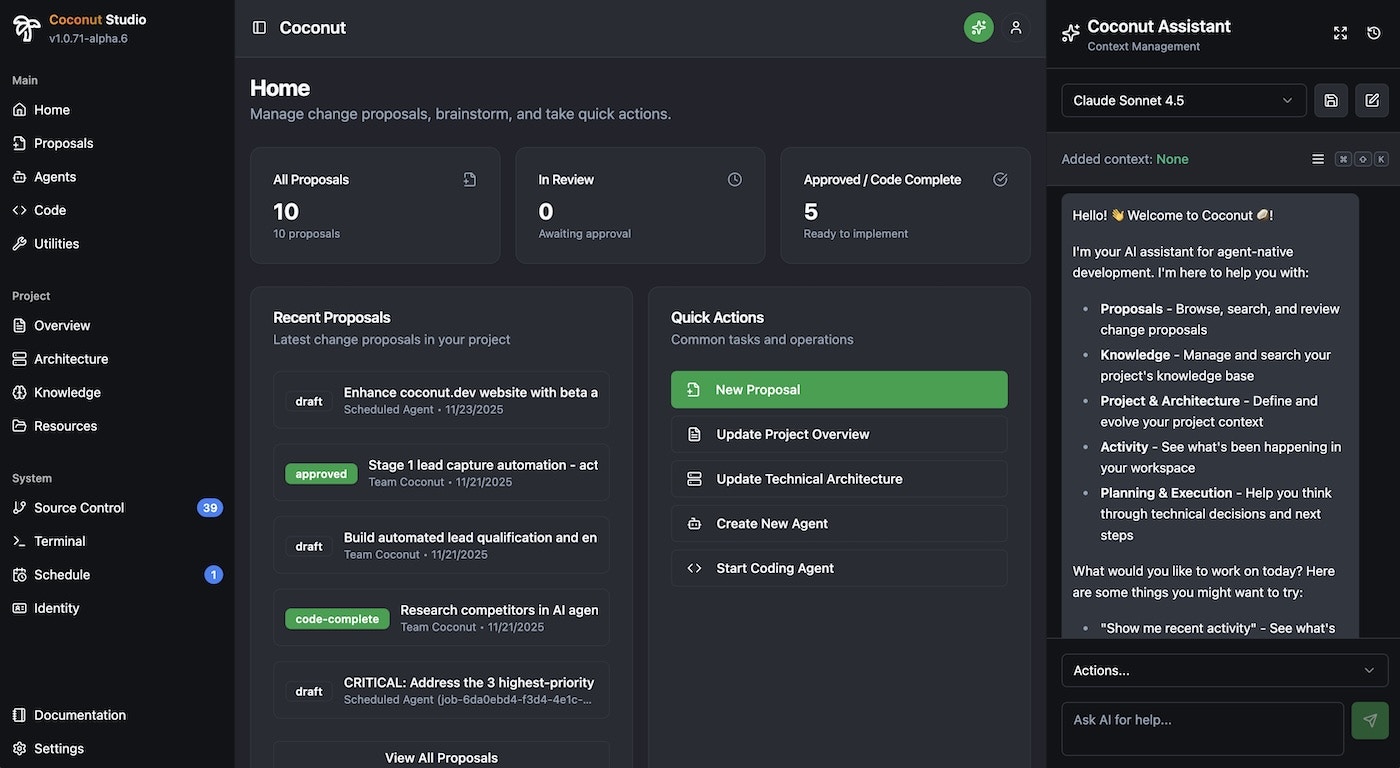Viewport: 1400px width, 768px height.
Task: Click in the Ask AI for help input field
Action: tap(1203, 729)
